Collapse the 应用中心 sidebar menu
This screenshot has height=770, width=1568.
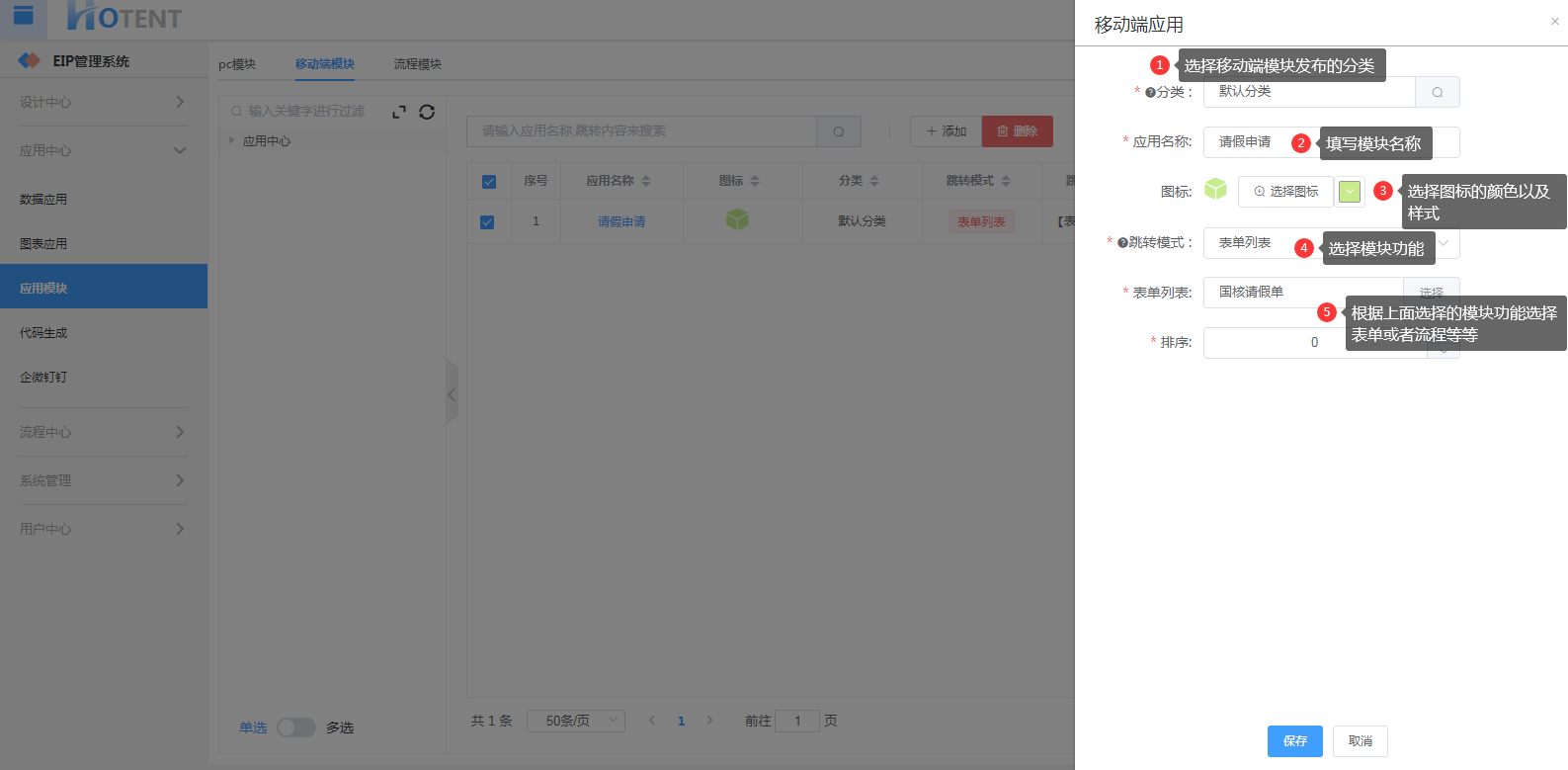[x=103, y=150]
